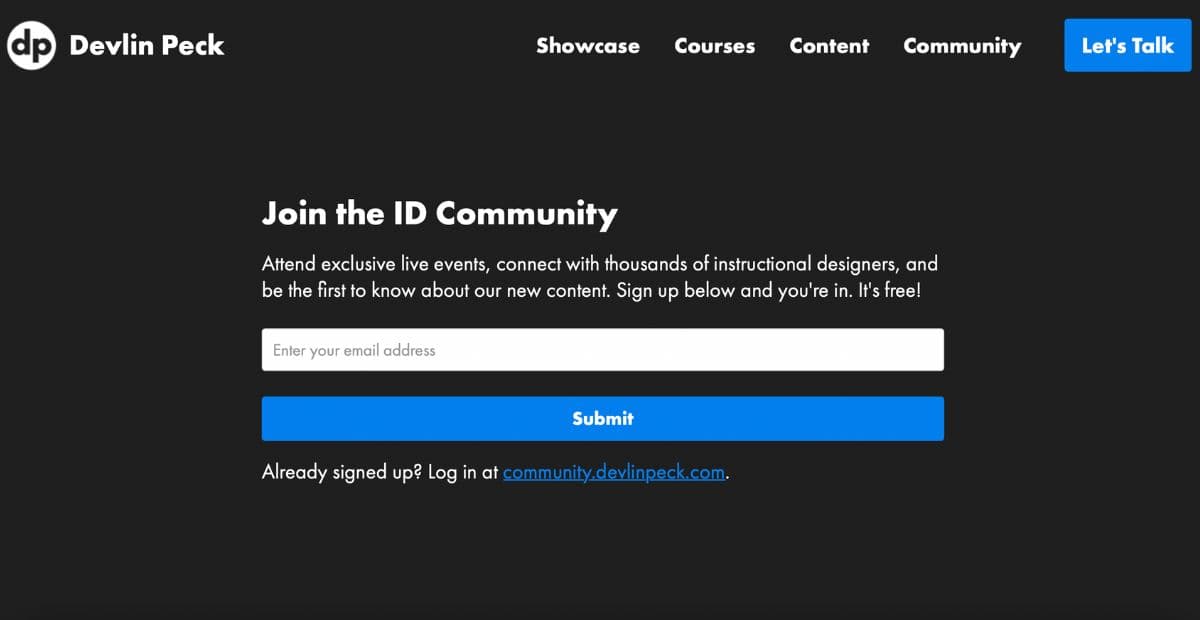This screenshot has height=620, width=1200.
Task: Go to the Courses page
Action: click(715, 45)
